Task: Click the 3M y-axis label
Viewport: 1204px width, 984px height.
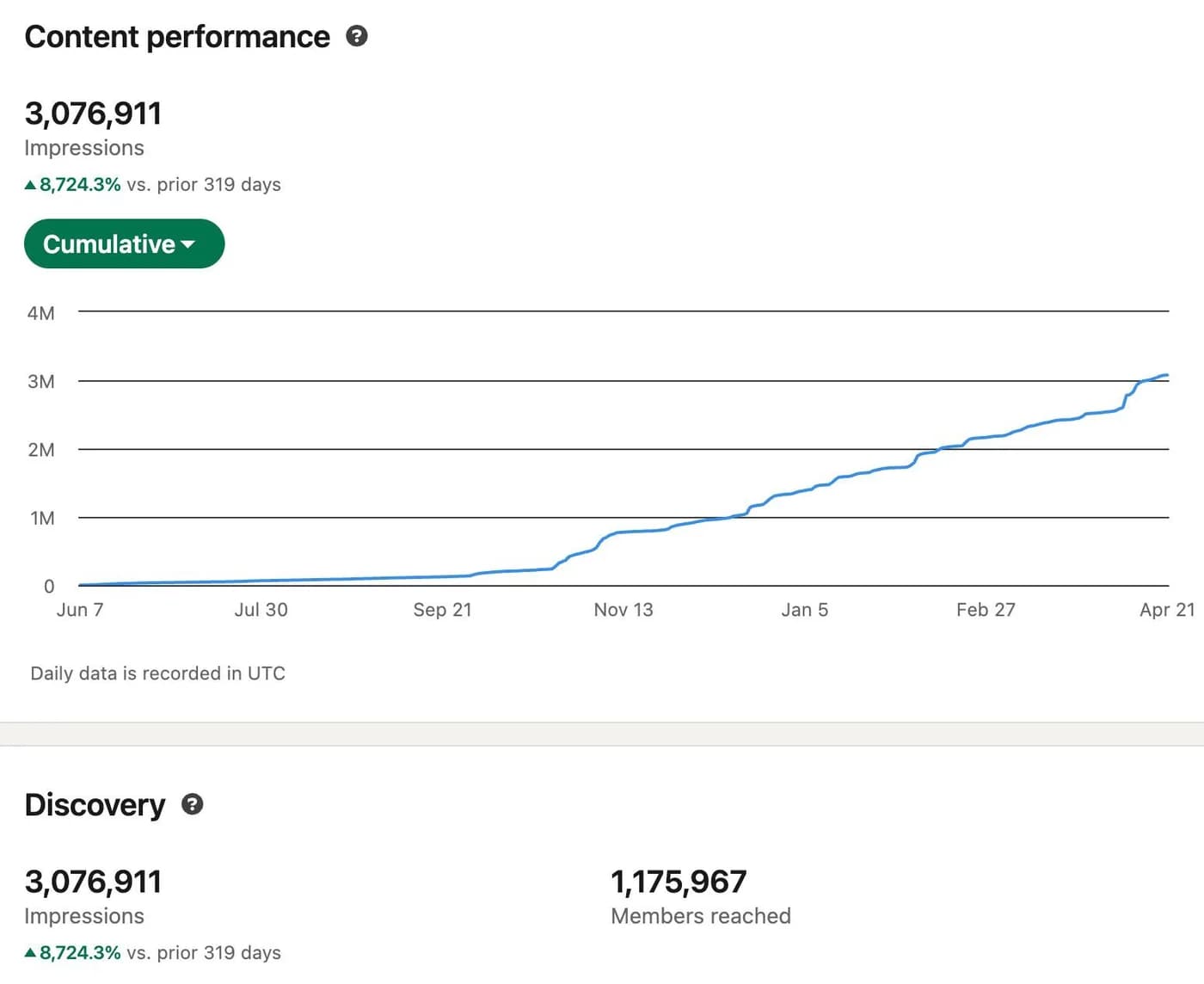Action: click(x=41, y=381)
